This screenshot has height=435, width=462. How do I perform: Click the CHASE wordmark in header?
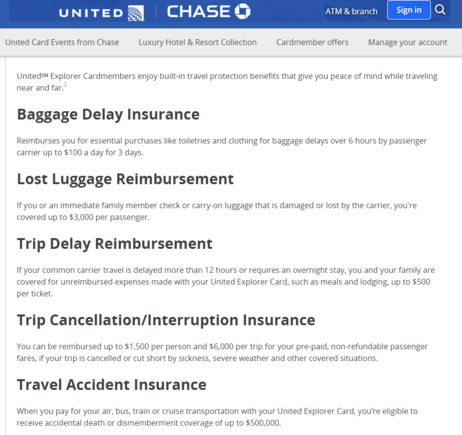198,11
